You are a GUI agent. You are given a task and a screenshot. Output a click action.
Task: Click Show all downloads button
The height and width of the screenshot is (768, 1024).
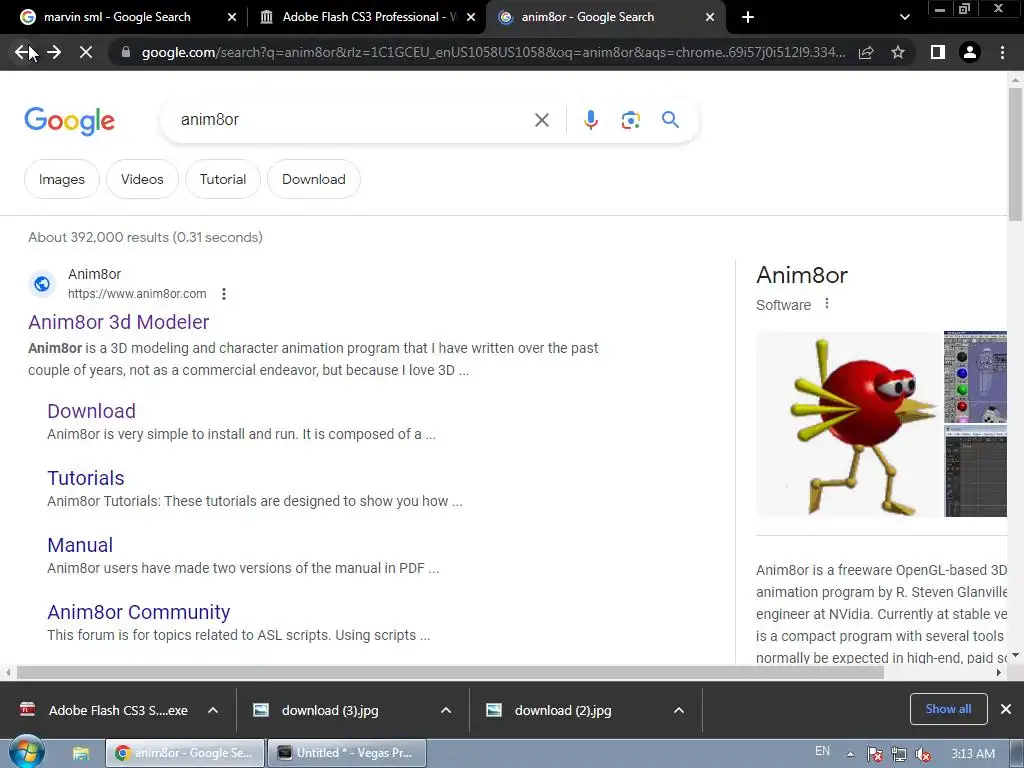click(x=948, y=709)
